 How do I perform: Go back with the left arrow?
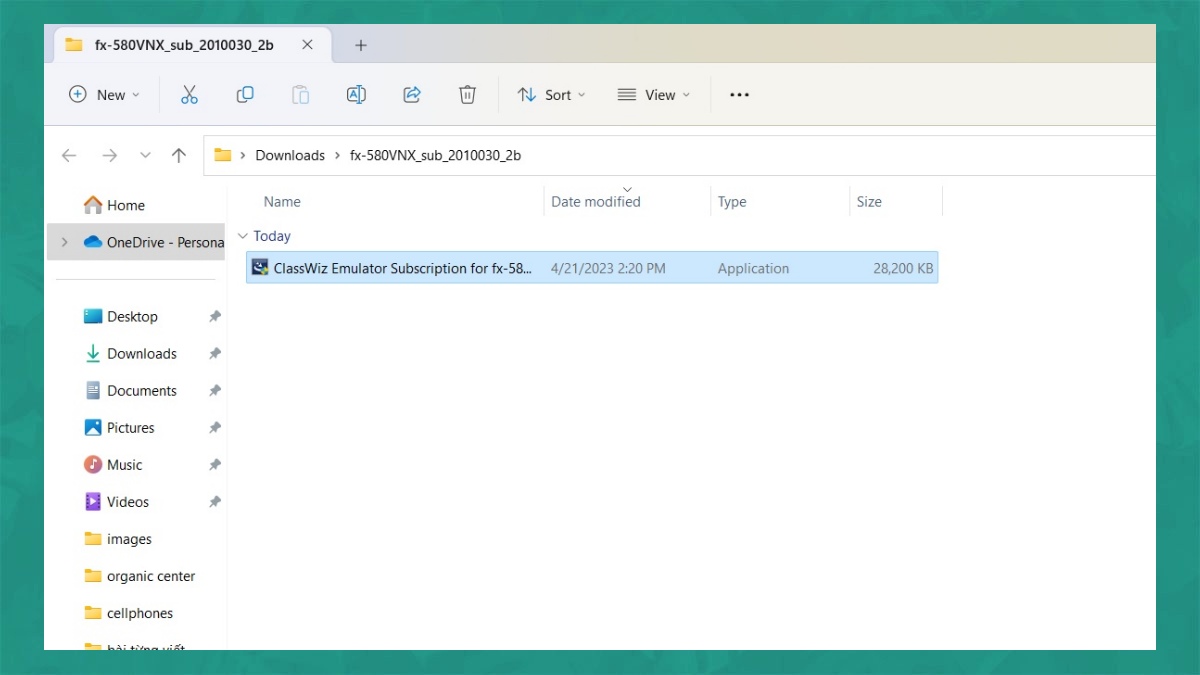(69, 155)
